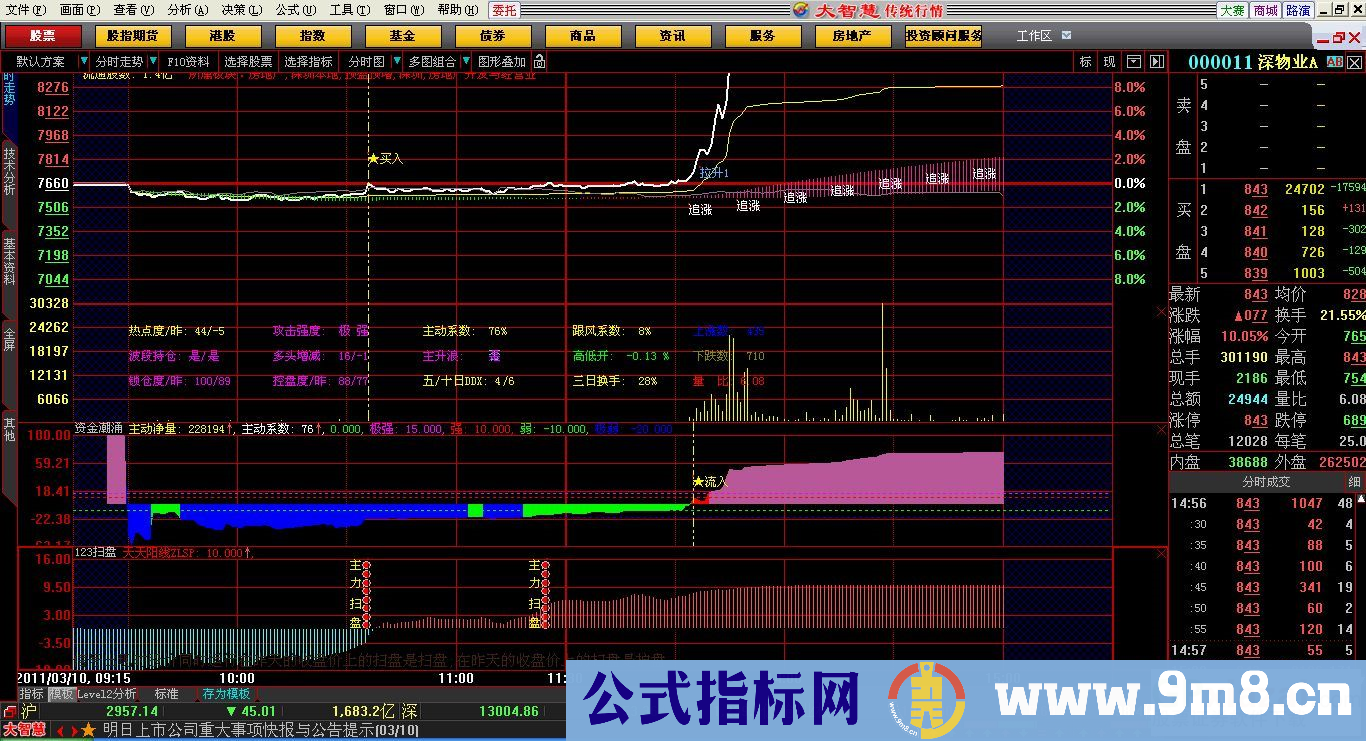The image size is (1366, 741).
Task: Click the AB icon next to stock name
Action: coord(1334,62)
